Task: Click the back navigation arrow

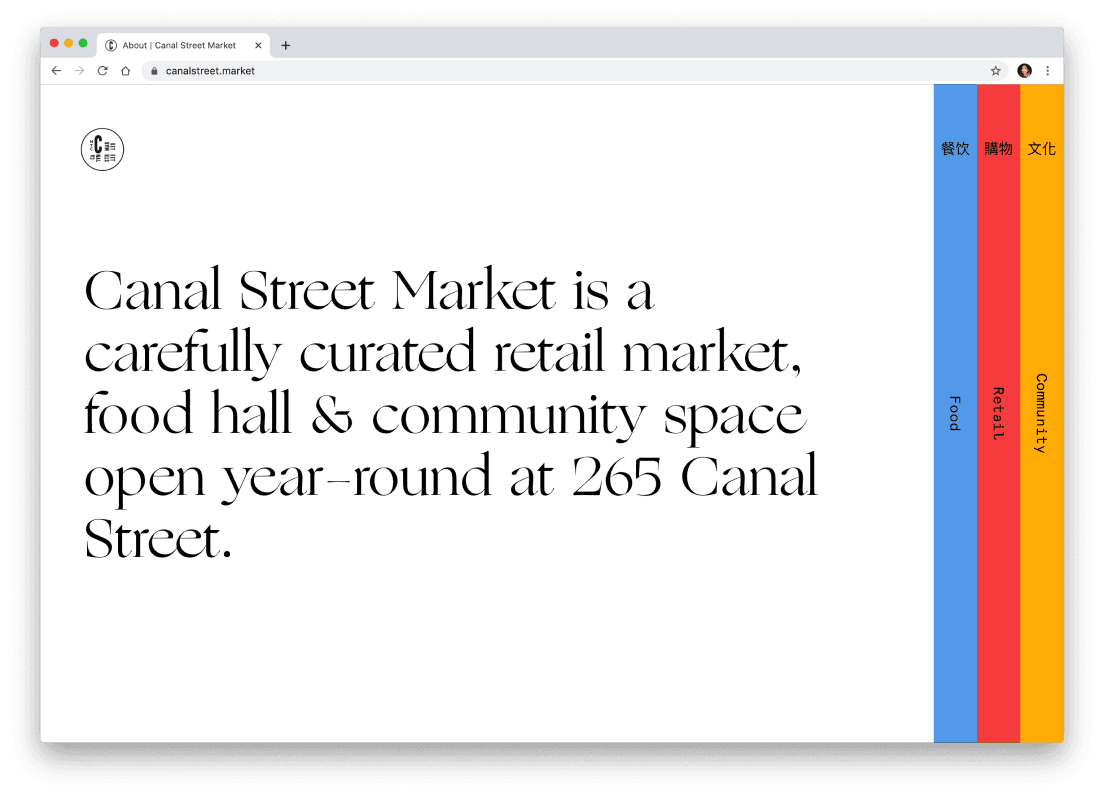Action: click(x=56, y=71)
